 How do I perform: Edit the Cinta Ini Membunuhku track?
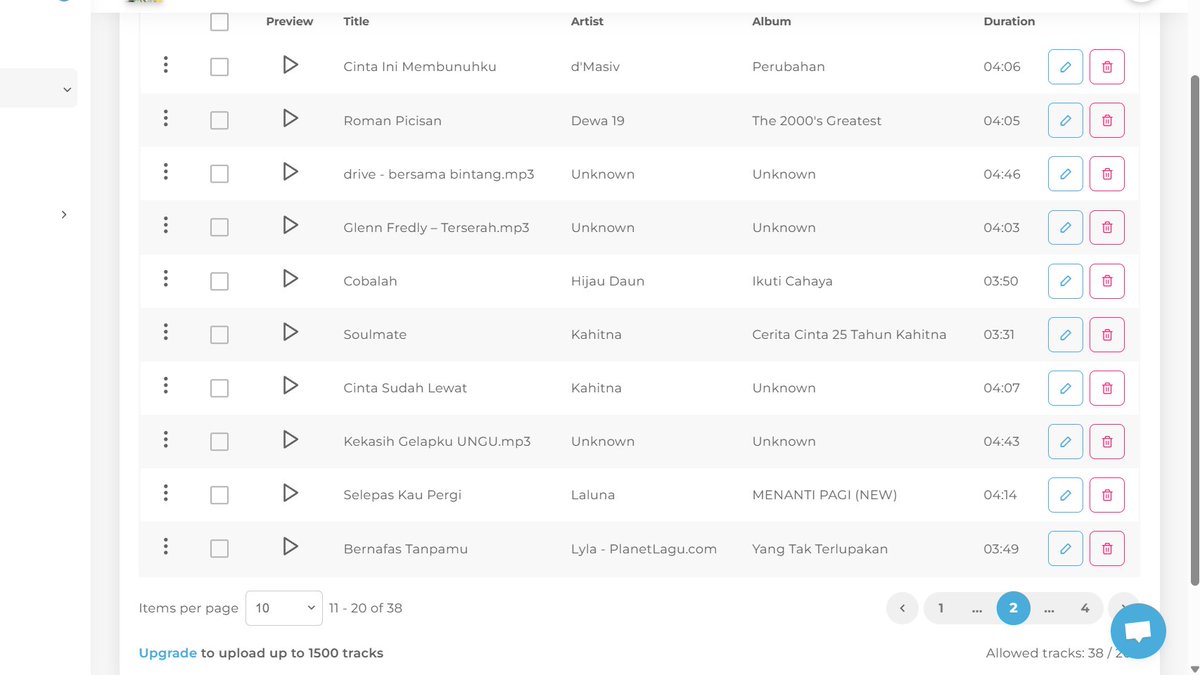click(1065, 67)
